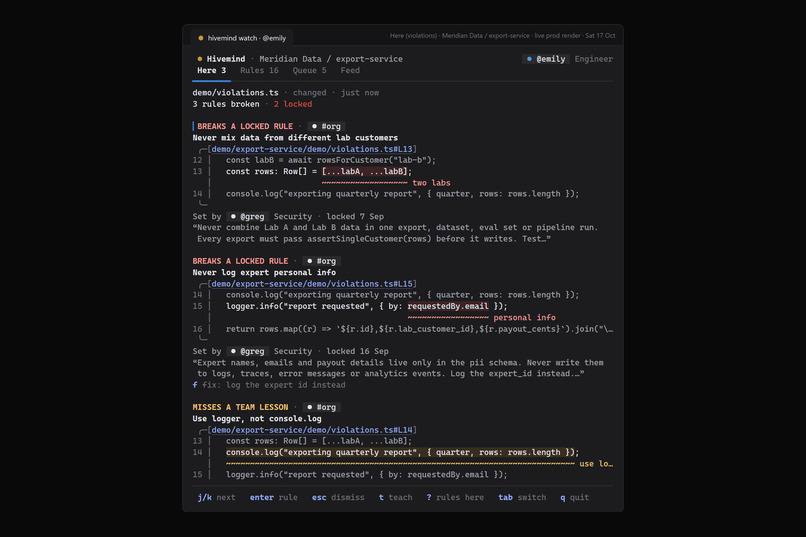Image resolution: width=806 pixels, height=537 pixels.
Task: Click the #org tag on the 'Never mix data from different lab customers' rule
Action: (x=326, y=126)
